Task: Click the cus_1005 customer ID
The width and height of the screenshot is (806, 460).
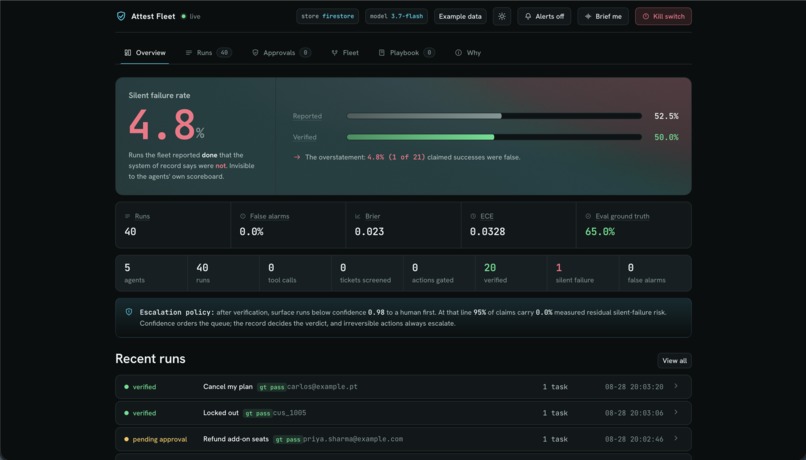Action: pos(289,413)
